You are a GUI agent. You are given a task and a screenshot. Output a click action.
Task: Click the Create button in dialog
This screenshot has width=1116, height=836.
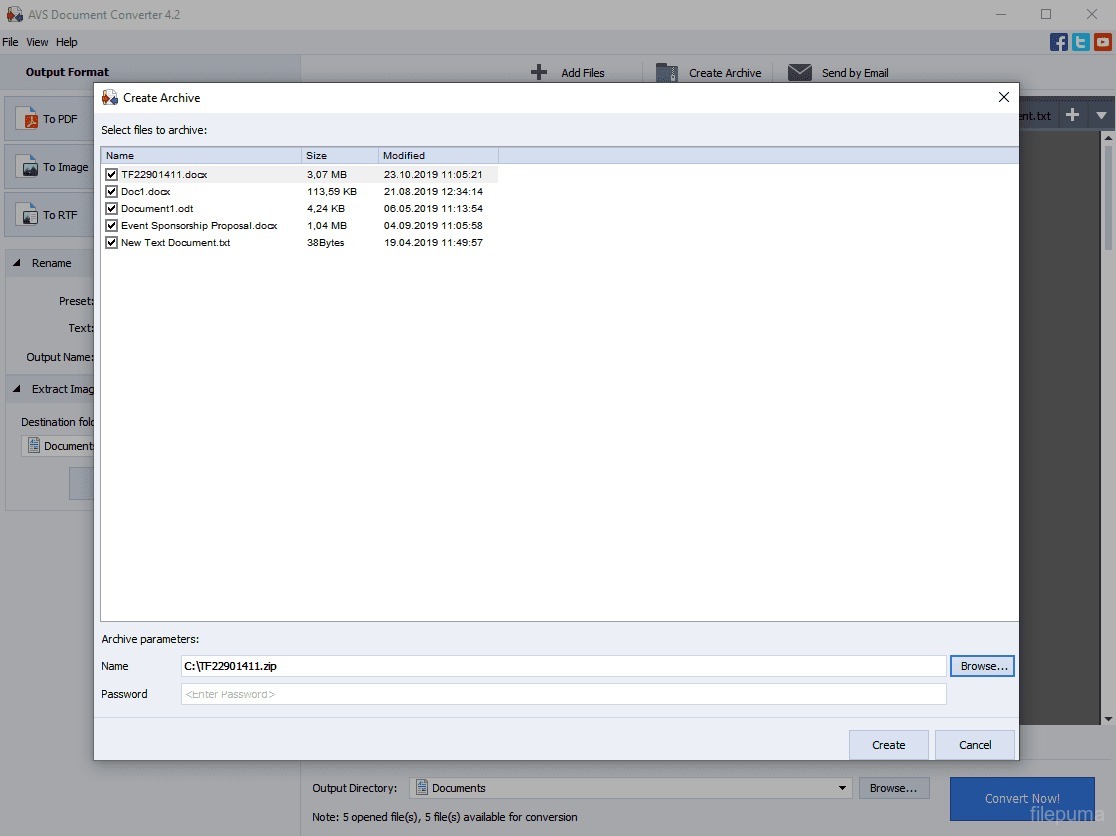[x=888, y=745]
